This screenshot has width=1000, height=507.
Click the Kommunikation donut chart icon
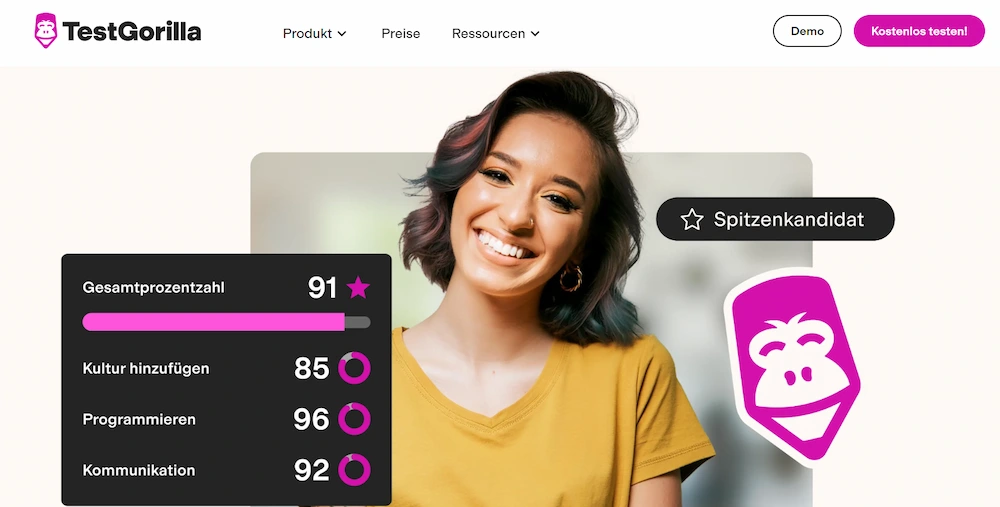pos(354,470)
